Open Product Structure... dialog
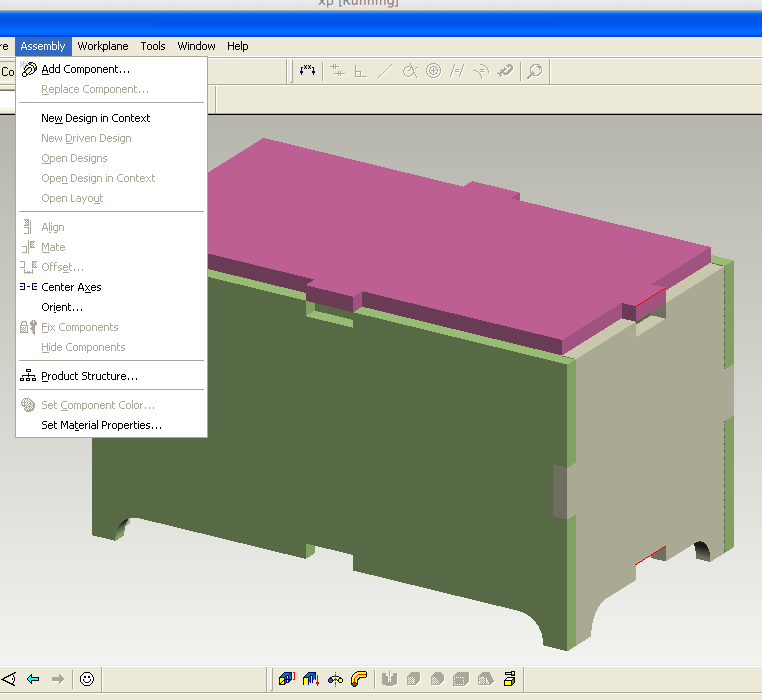Viewport: 762px width, 700px height. 112,376
